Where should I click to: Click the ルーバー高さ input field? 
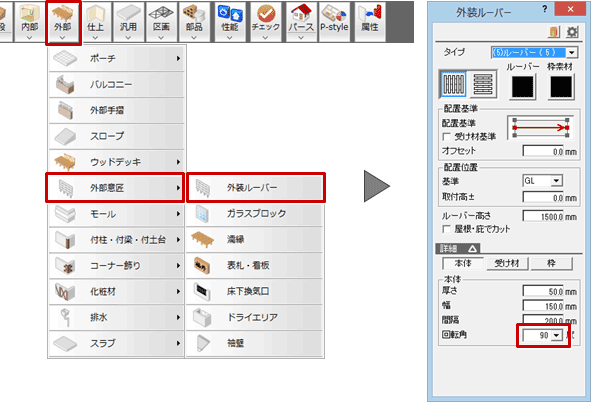[543, 217]
